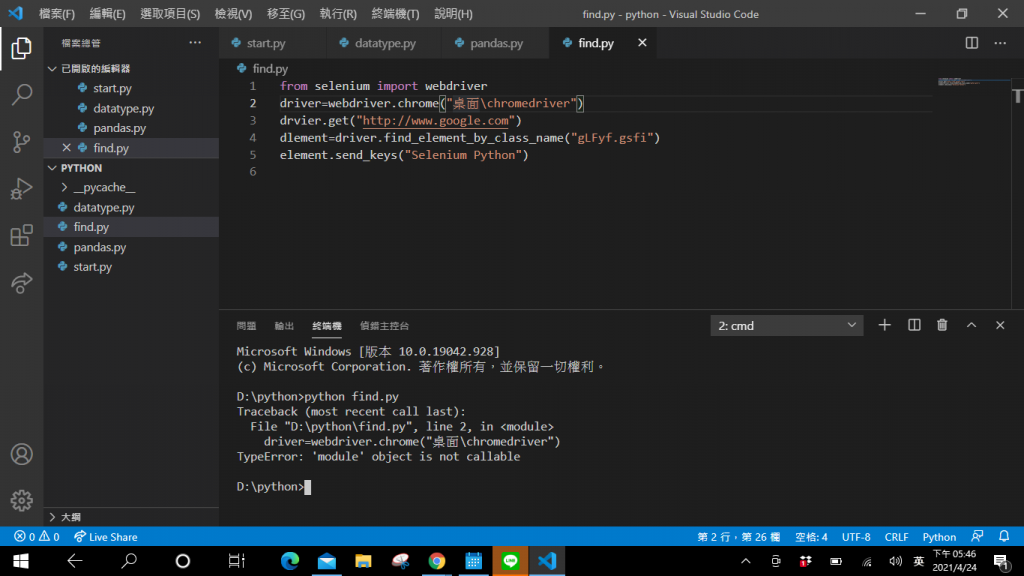Close the find.py editor tab

642,42
